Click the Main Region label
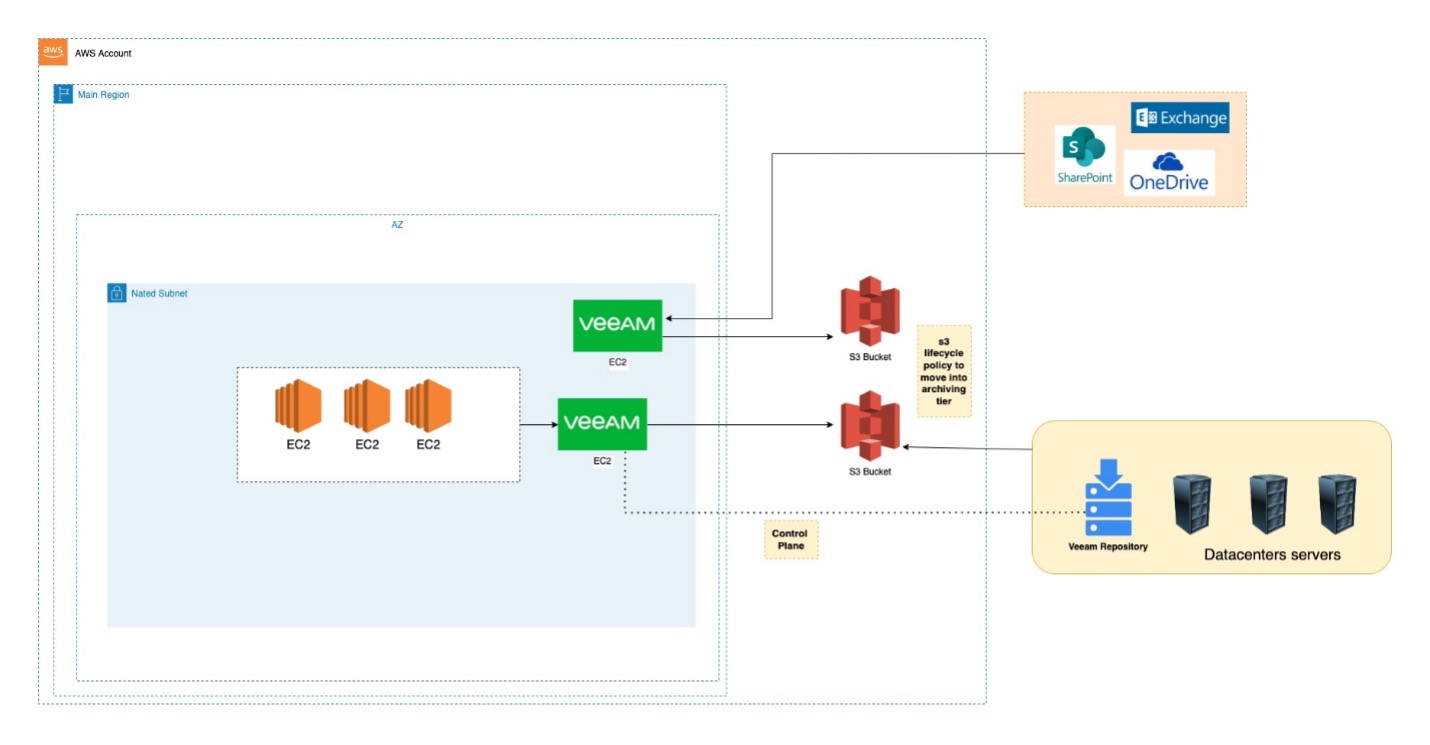This screenshot has height=745, width=1430. [x=104, y=95]
